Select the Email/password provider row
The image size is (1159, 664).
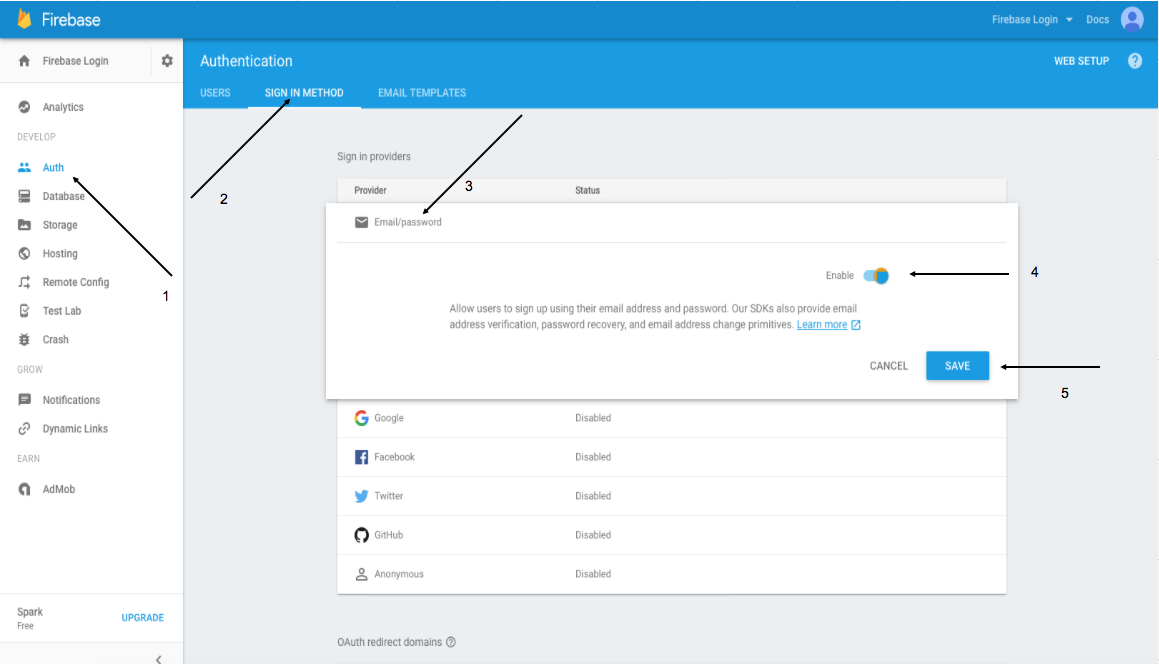[x=671, y=222]
